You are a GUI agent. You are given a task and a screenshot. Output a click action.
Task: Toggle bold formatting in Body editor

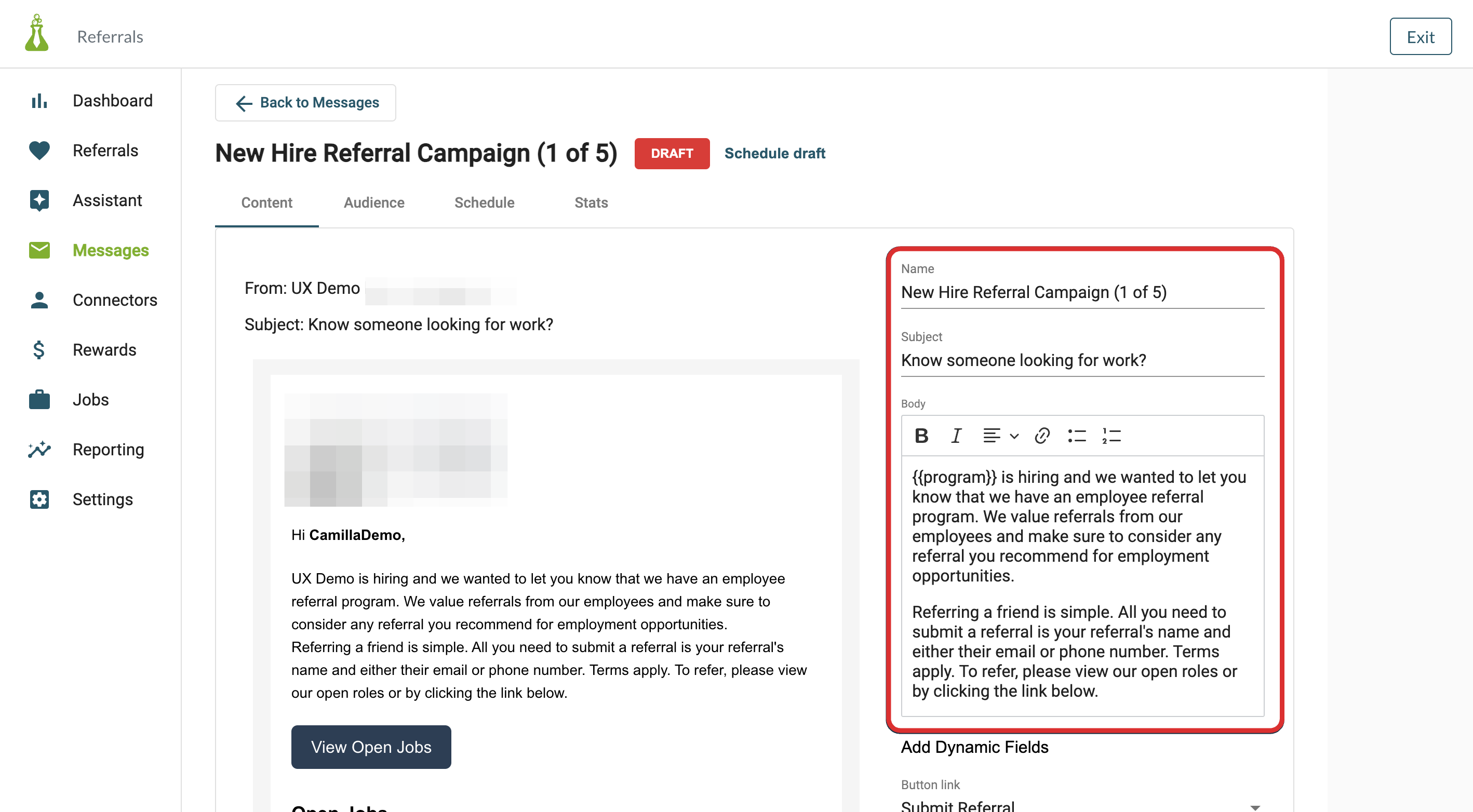[921, 436]
